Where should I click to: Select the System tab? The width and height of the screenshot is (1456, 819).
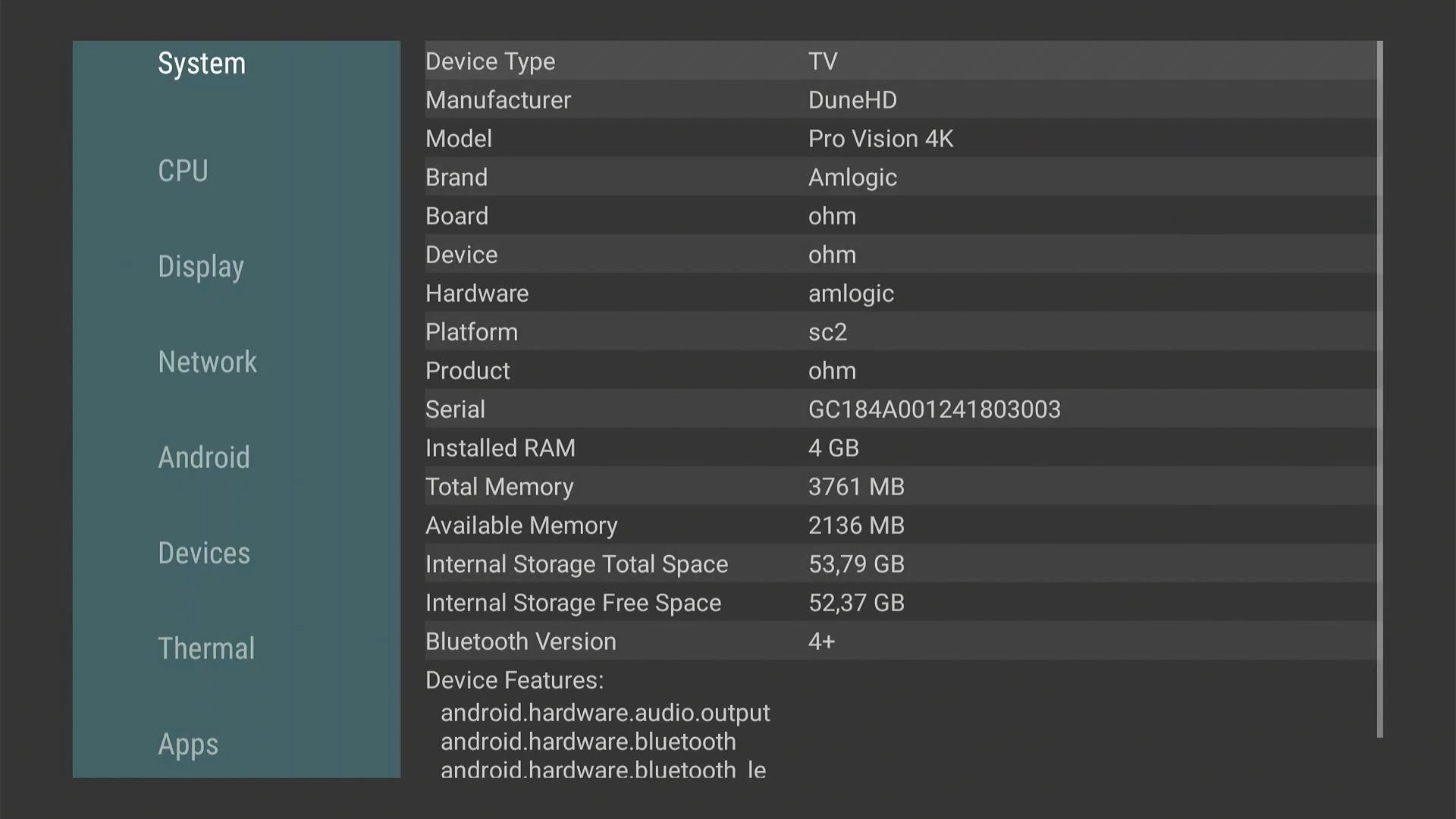click(202, 64)
